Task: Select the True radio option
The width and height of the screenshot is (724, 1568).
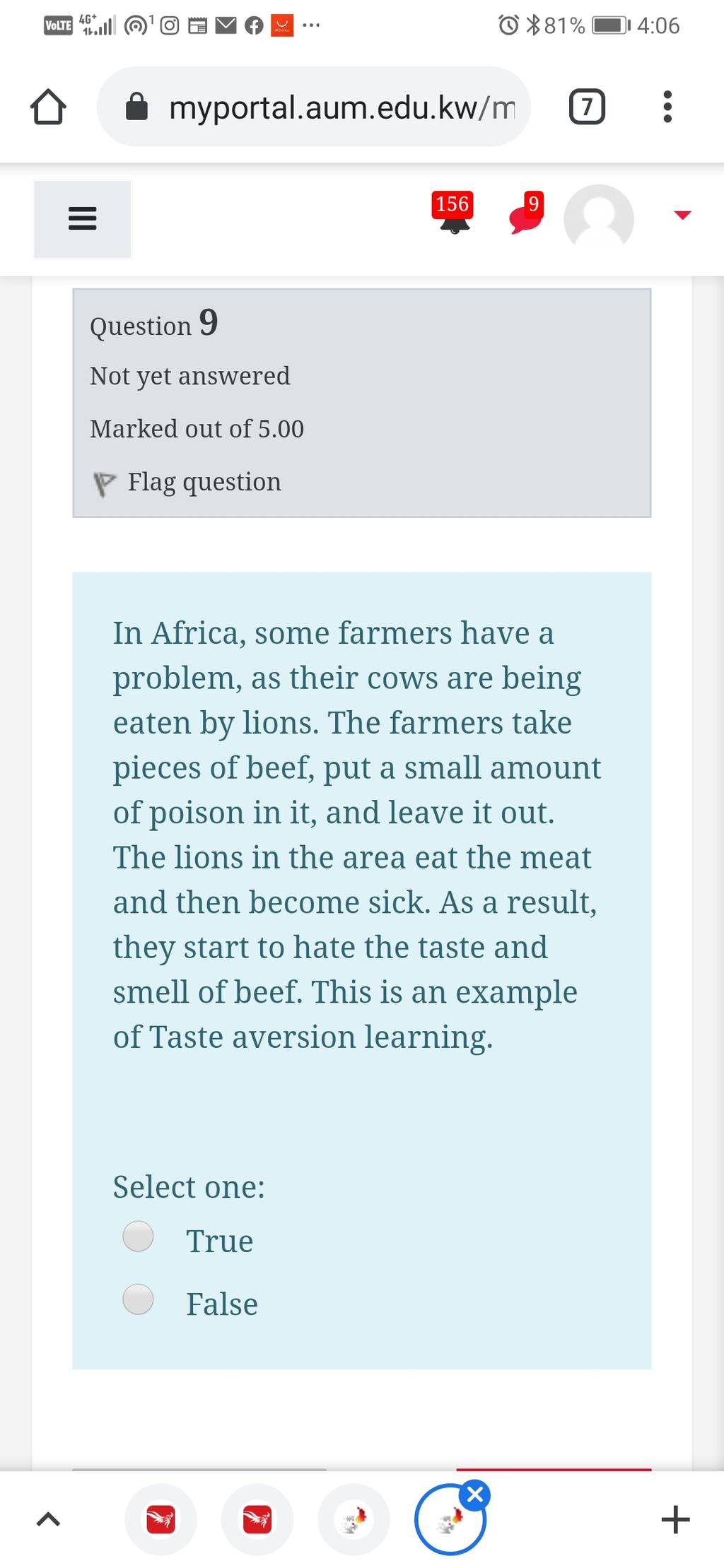Action: point(138,1236)
